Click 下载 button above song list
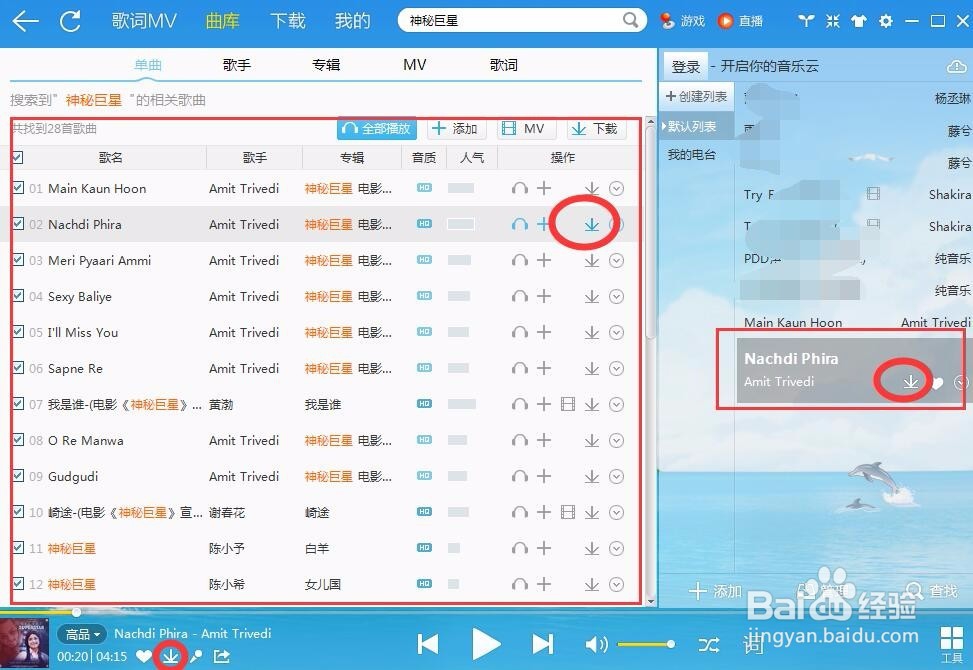Screen dimensions: 973x670 point(595,128)
